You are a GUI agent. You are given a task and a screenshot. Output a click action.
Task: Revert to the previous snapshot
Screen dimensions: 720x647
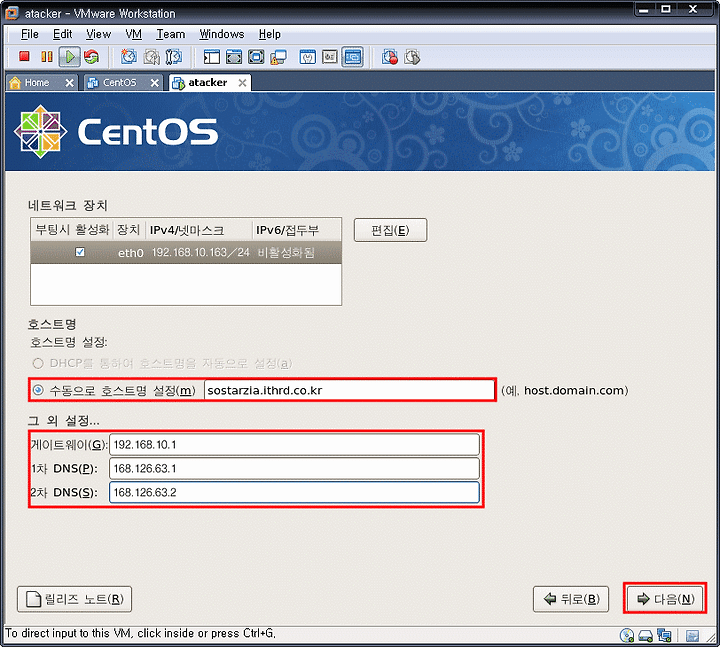point(152,56)
